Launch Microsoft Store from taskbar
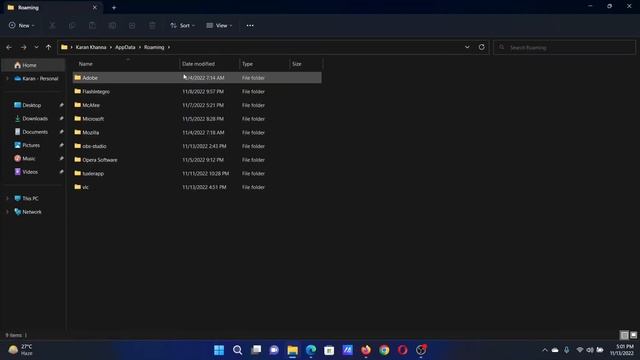The height and width of the screenshot is (360, 640). tap(329, 350)
